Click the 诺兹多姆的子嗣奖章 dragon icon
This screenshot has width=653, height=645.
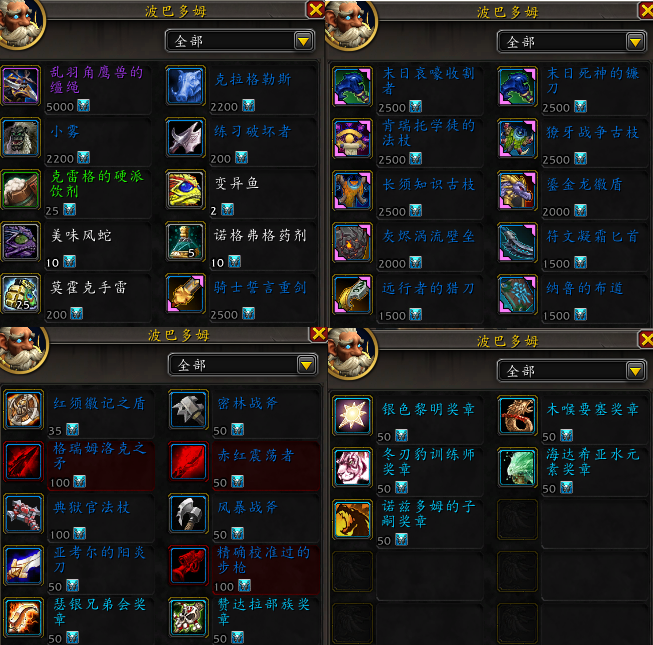pyautogui.click(x=352, y=520)
